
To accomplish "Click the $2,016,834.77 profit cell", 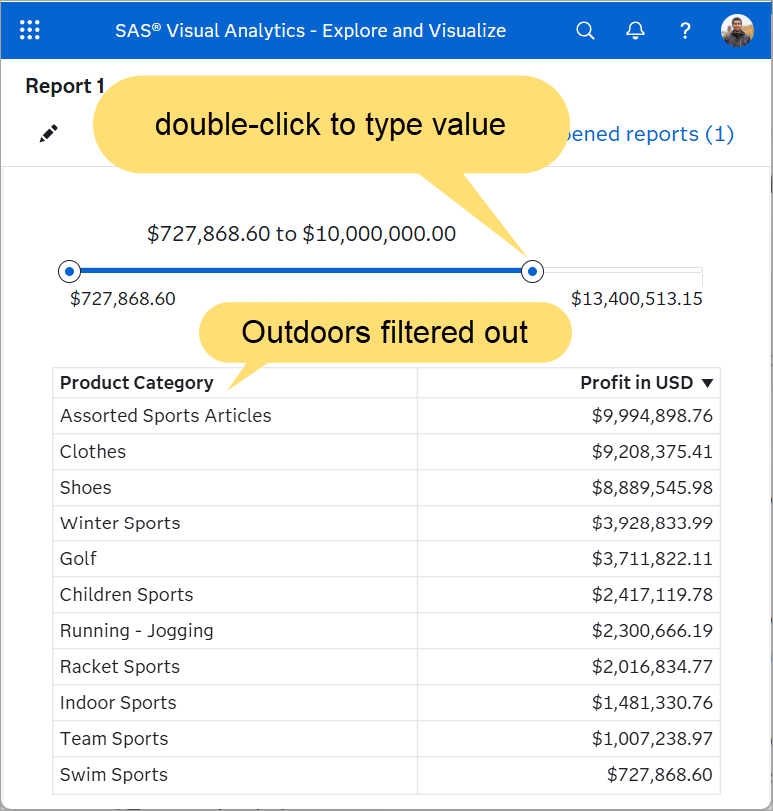I will (x=569, y=667).
